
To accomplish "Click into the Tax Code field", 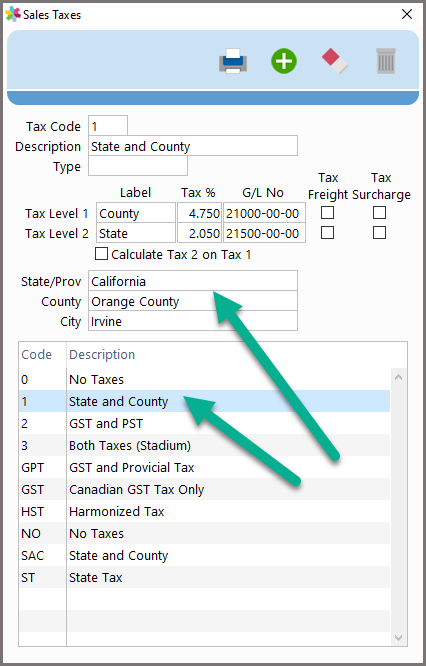I will pyautogui.click(x=108, y=126).
